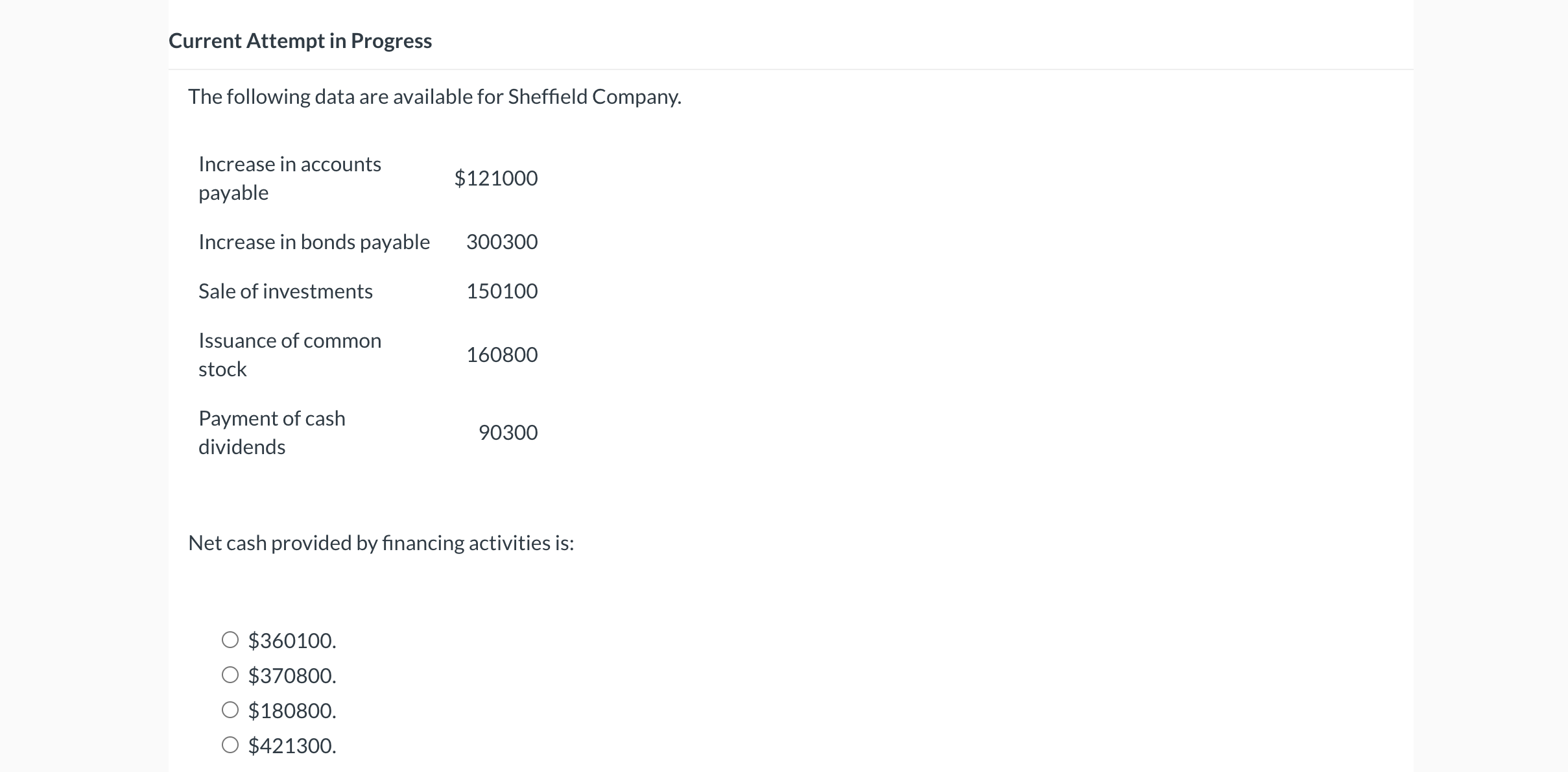This screenshot has height=772, width=1568.
Task: Click the 150100 investments value
Action: [501, 291]
